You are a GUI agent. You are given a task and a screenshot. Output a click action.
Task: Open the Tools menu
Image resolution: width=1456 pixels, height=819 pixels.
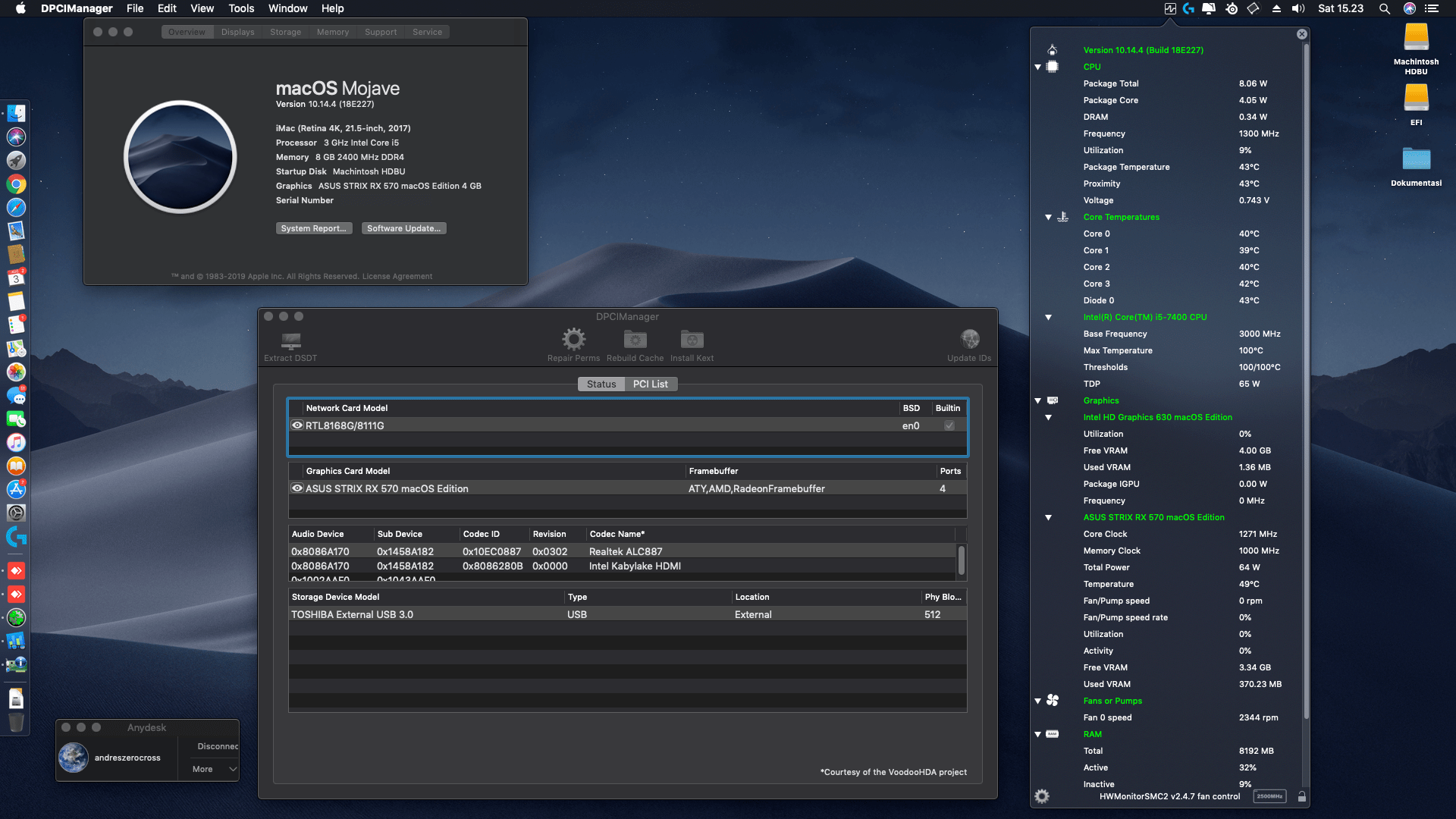click(240, 8)
